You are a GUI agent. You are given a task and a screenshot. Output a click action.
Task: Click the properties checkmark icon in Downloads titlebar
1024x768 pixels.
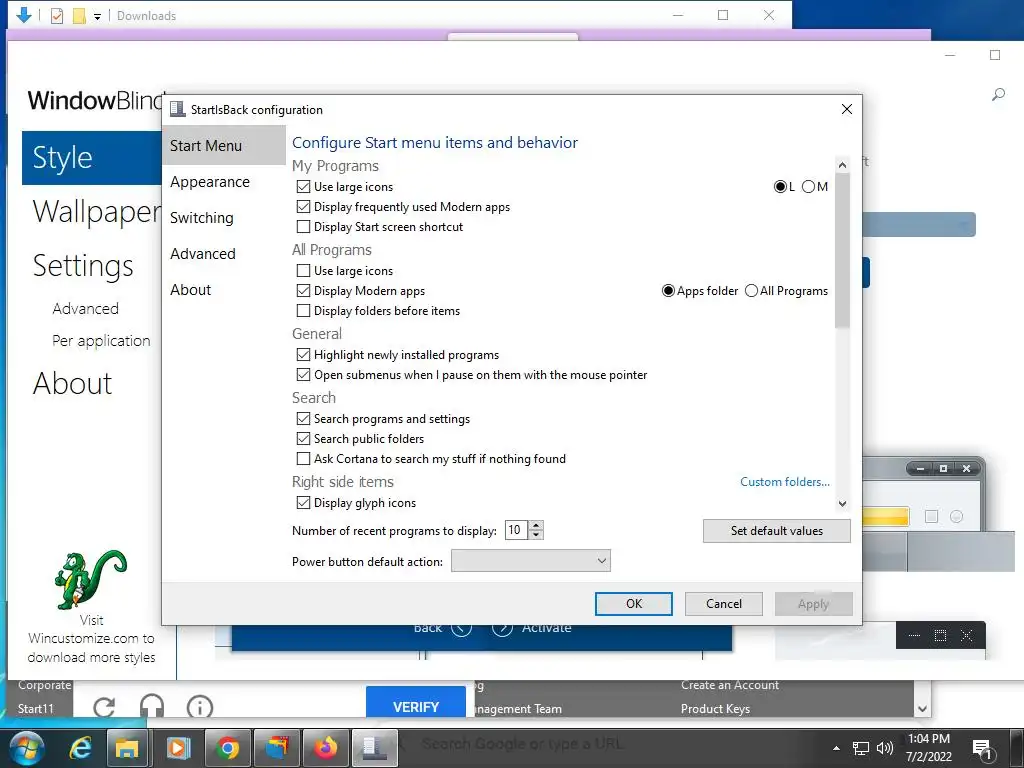pos(57,16)
